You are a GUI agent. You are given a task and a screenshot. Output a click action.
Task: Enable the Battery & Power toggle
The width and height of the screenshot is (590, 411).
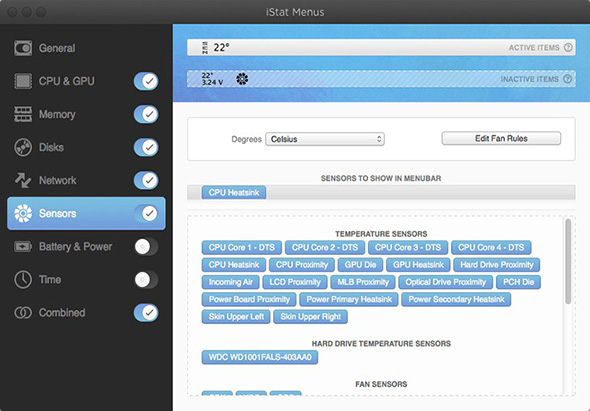pyautogui.click(x=146, y=247)
